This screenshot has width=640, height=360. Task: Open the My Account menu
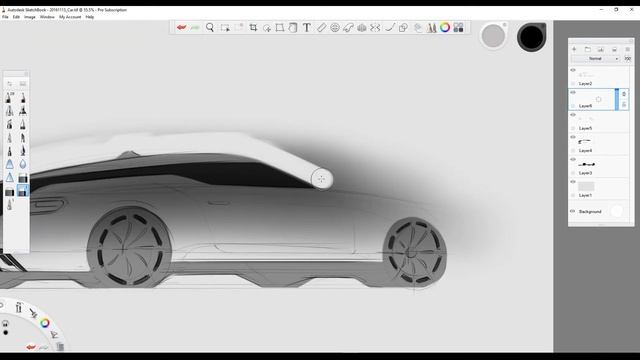pyautogui.click(x=70, y=17)
